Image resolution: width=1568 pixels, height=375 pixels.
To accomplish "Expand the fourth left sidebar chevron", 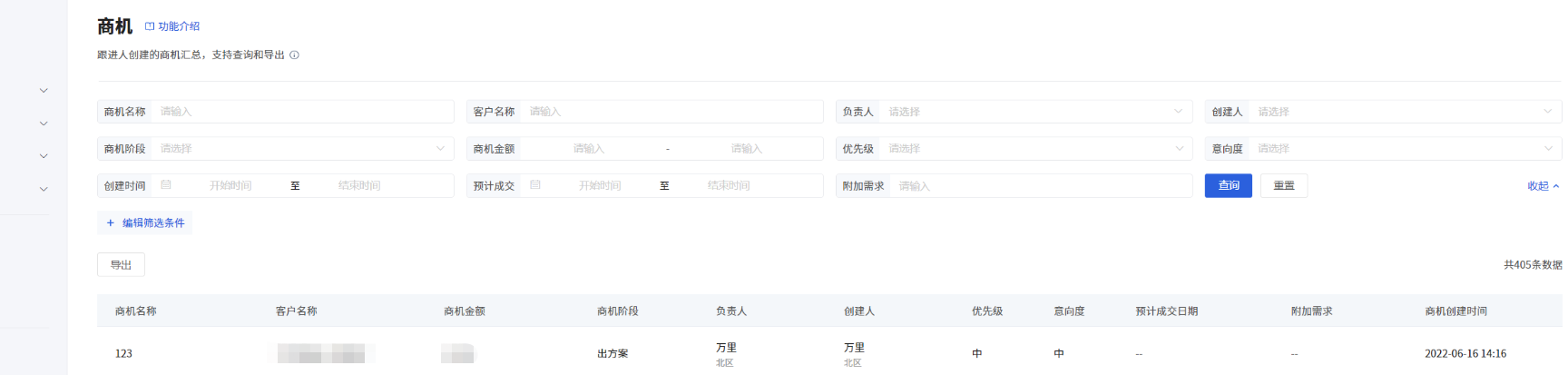I will pyautogui.click(x=44, y=190).
